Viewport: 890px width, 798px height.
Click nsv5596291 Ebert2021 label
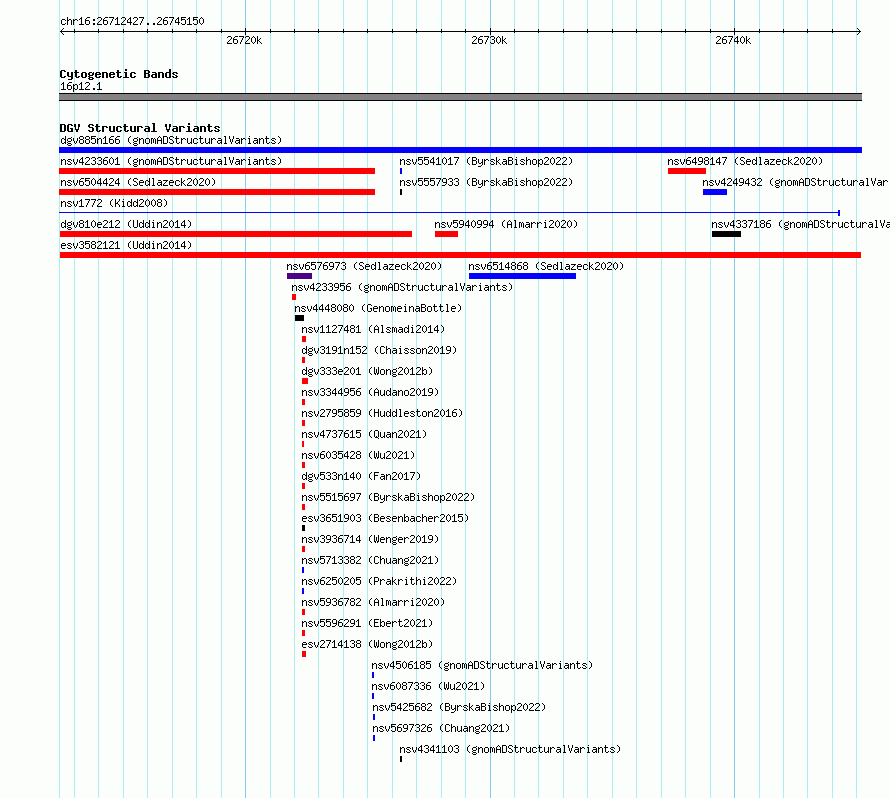point(367,623)
